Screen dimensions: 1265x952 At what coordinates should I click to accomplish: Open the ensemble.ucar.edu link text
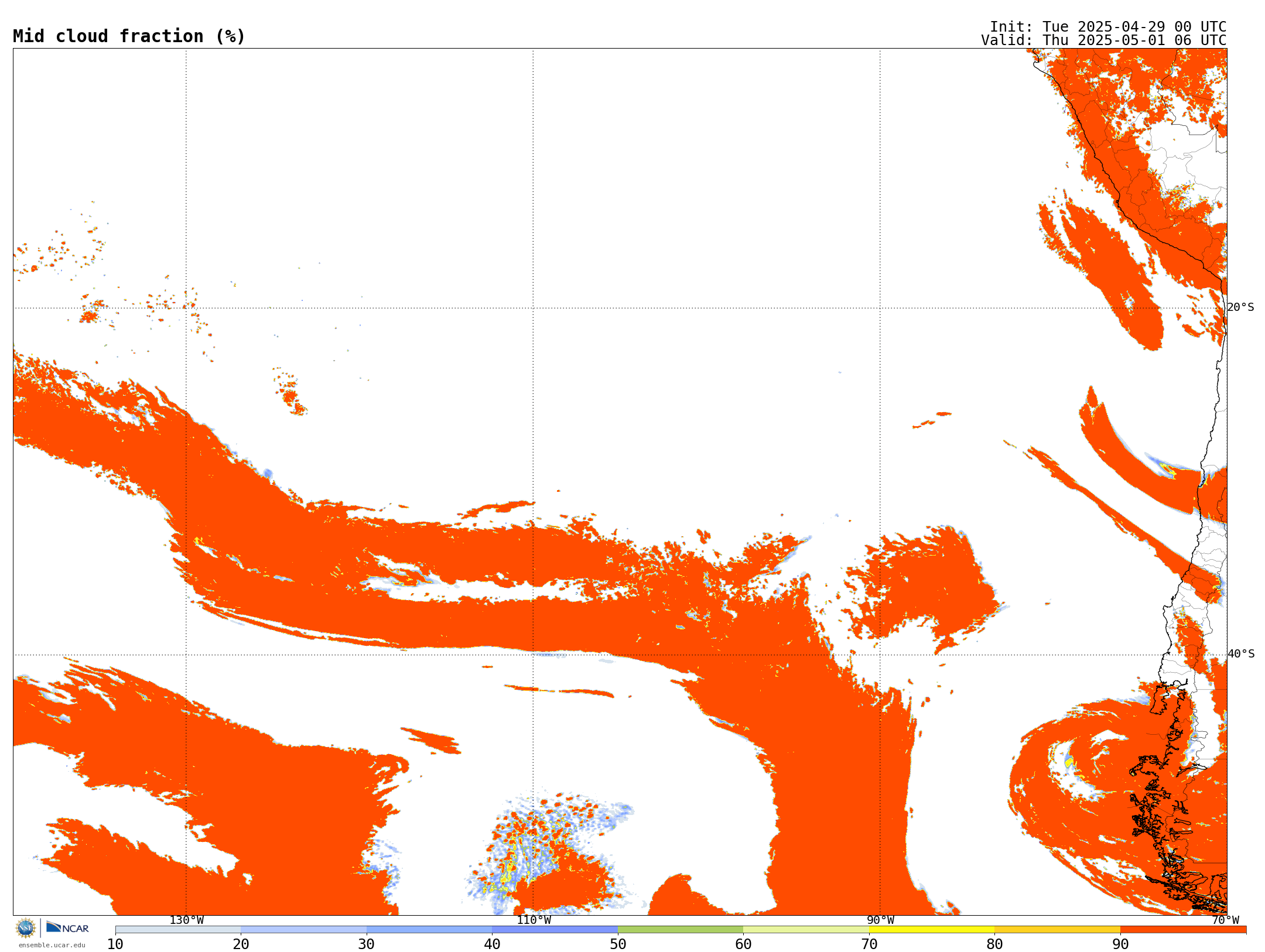(x=52, y=945)
